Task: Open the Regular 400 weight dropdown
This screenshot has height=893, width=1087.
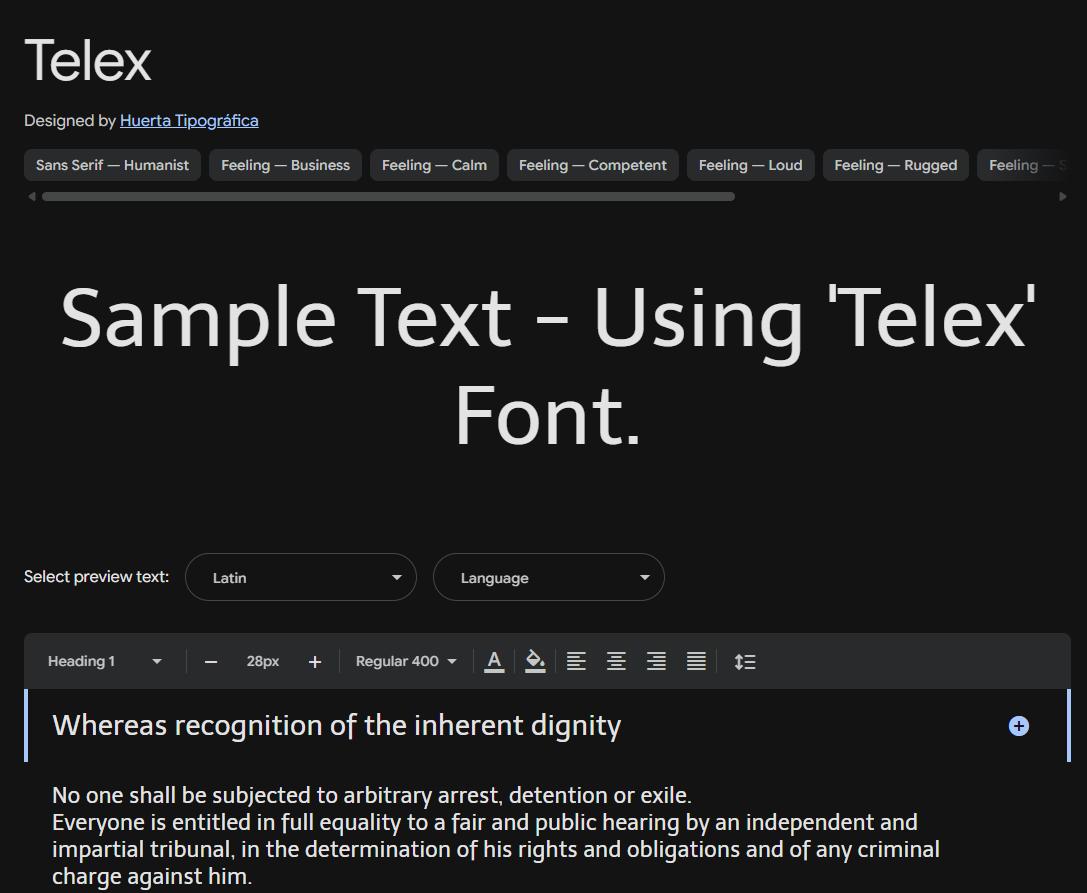Action: (406, 661)
